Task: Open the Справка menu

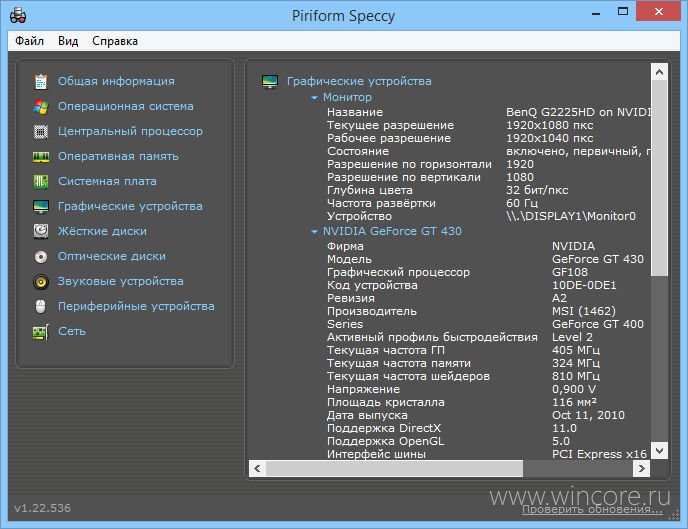Action: (x=115, y=41)
